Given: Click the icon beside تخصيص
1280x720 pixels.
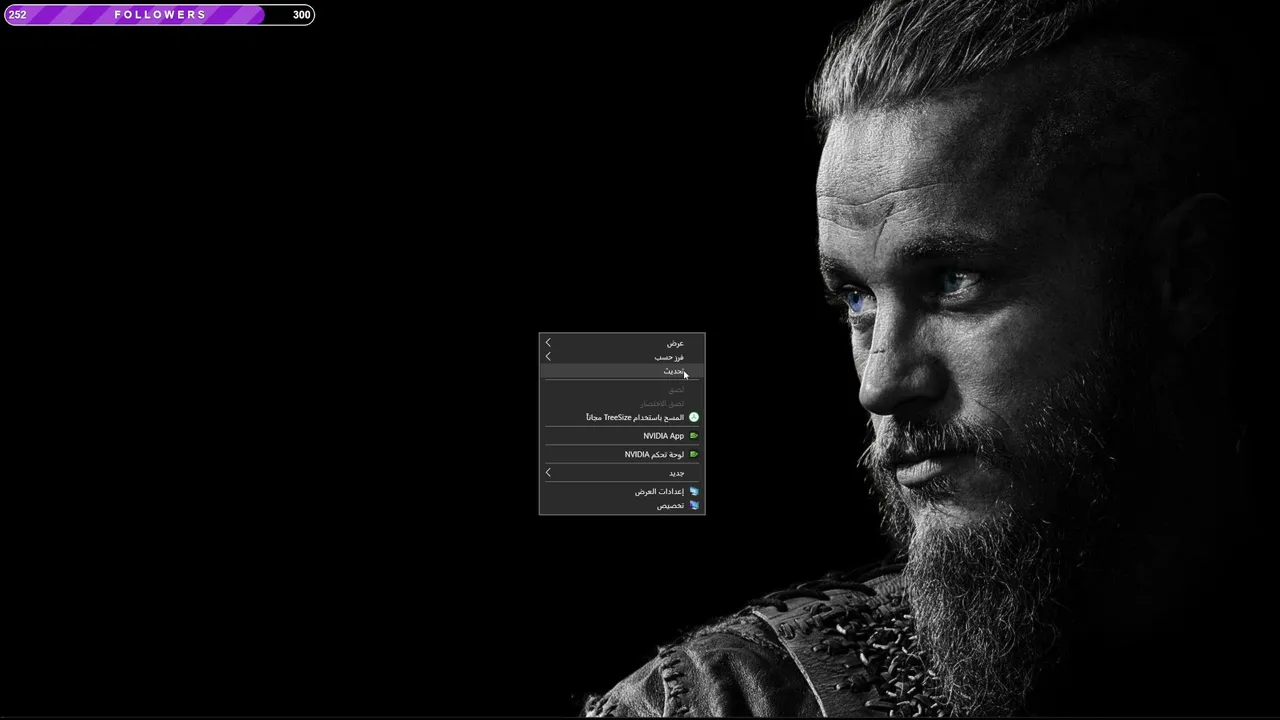Looking at the screenshot, I should coord(694,505).
